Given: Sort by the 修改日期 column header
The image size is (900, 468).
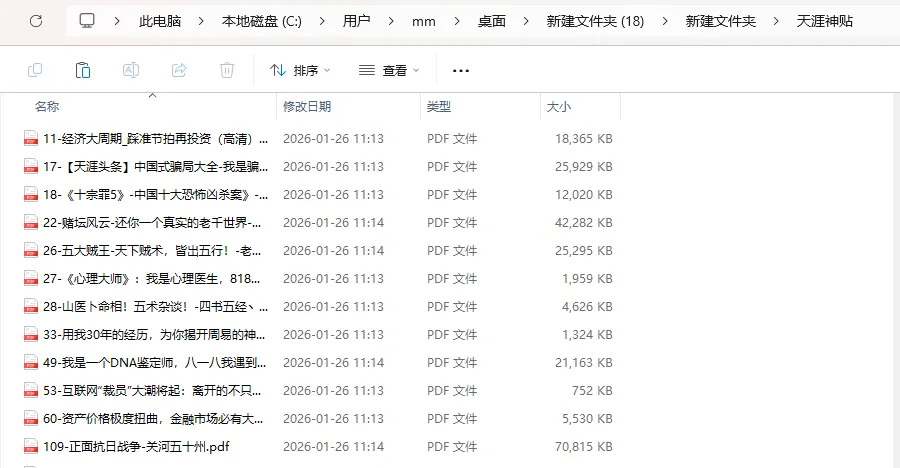Looking at the screenshot, I should pos(307,106).
